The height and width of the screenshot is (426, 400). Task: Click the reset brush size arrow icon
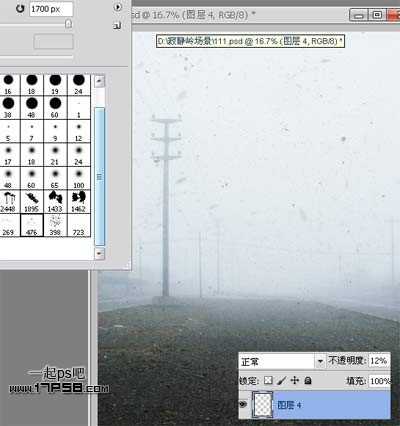[x=20, y=9]
